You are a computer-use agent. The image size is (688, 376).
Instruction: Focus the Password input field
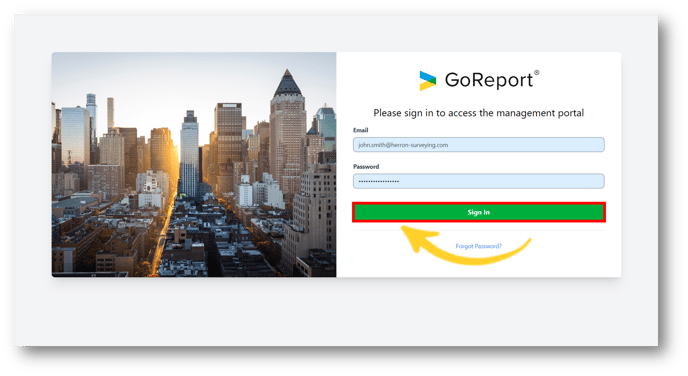478,181
